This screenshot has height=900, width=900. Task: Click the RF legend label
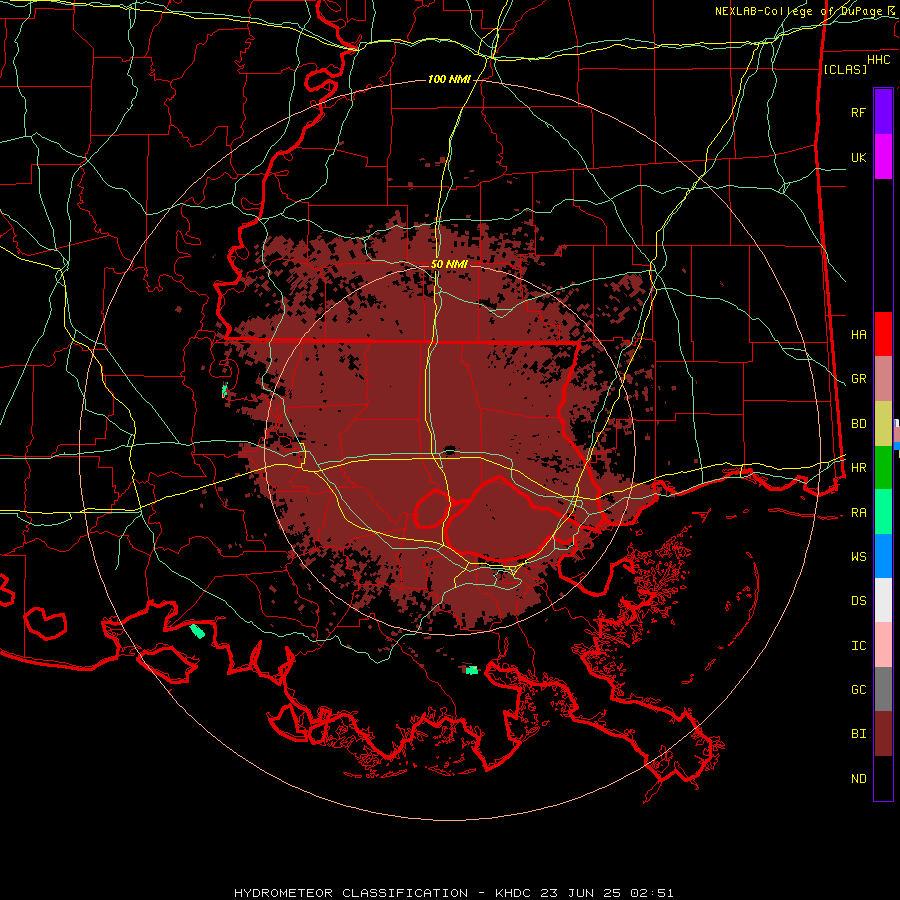point(858,112)
